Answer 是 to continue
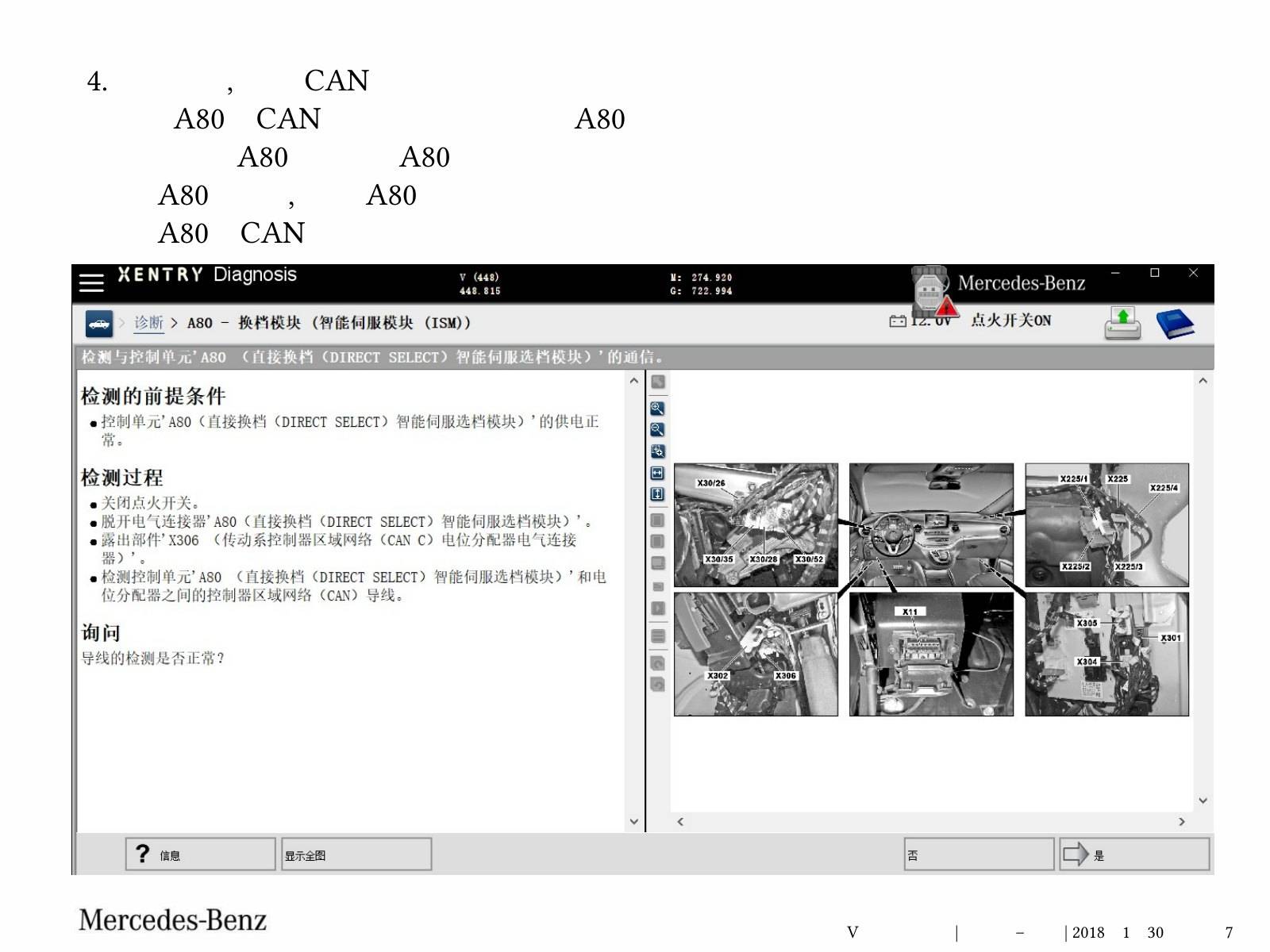Image resolution: width=1270 pixels, height=952 pixels. tap(1134, 854)
